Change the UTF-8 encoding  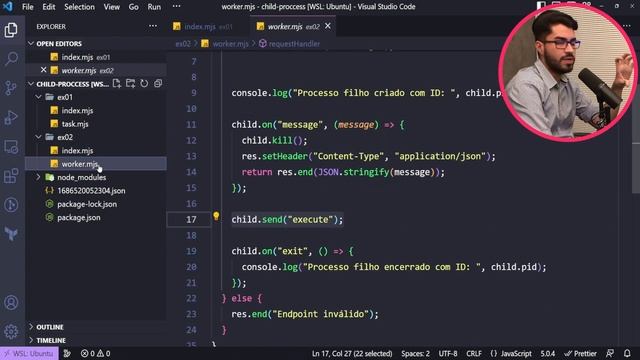(448, 353)
